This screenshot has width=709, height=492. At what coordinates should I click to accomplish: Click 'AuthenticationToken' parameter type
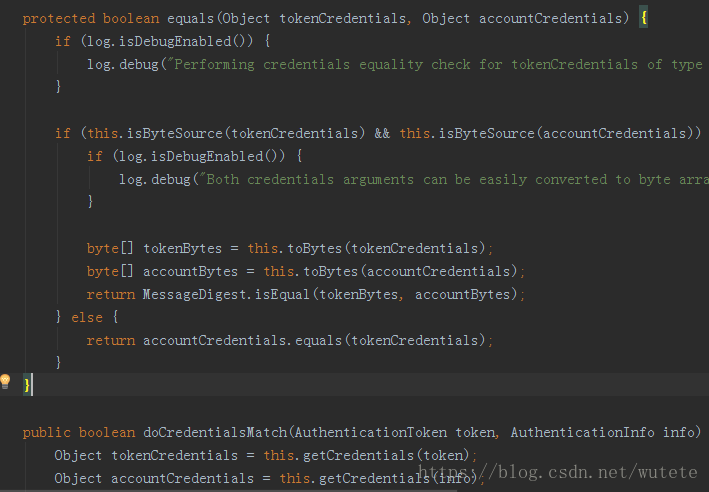click(370, 432)
